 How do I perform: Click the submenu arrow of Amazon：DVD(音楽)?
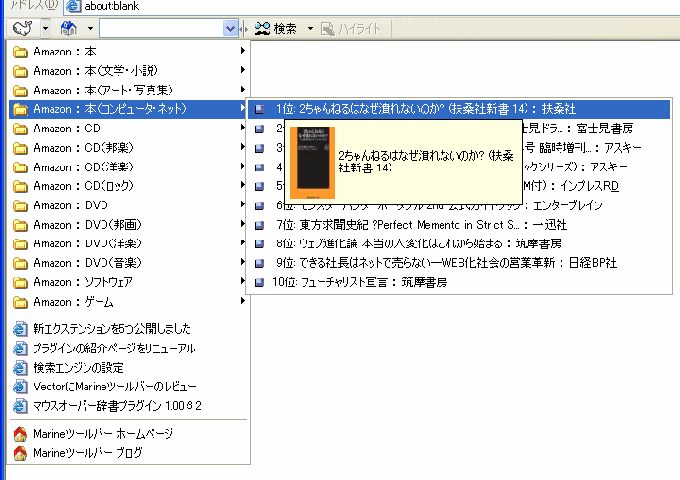(242, 262)
